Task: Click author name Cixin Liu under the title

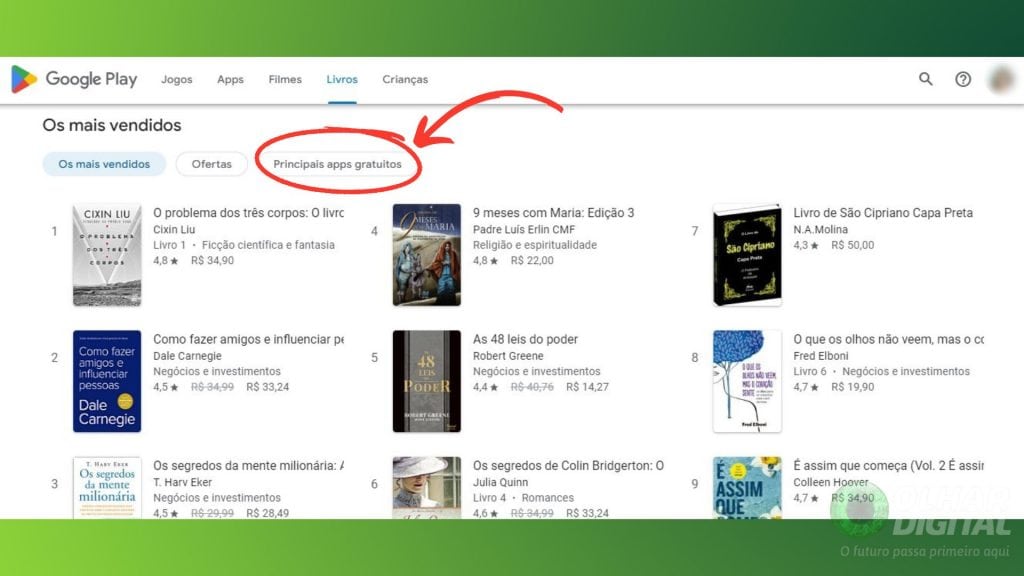Action: pos(174,229)
